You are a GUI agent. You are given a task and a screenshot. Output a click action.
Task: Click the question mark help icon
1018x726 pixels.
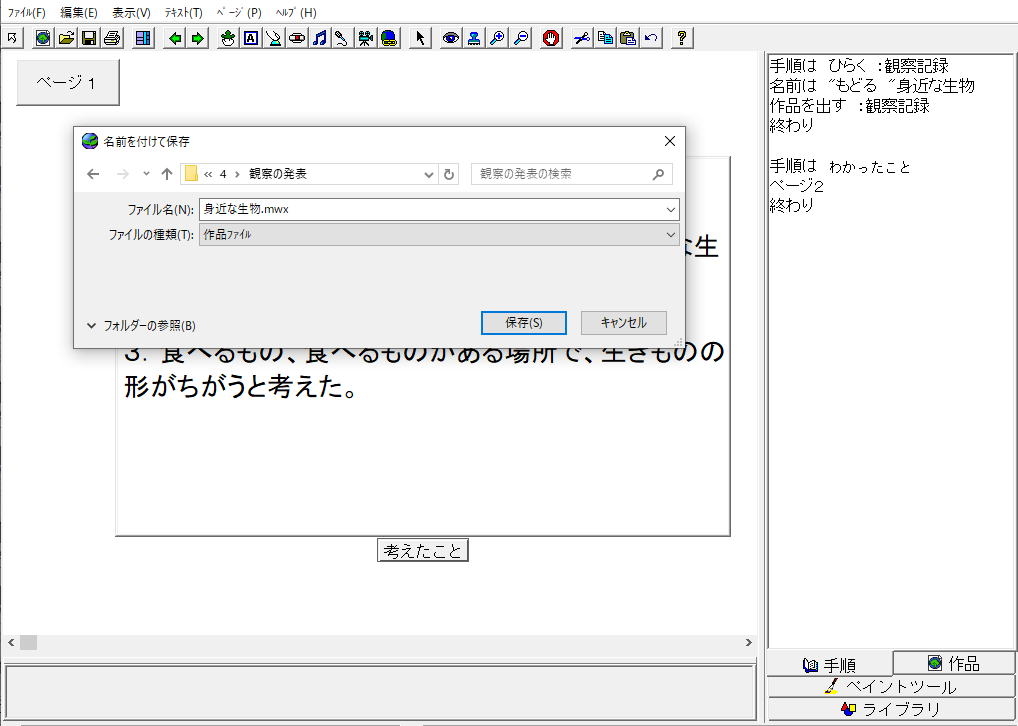click(x=682, y=38)
